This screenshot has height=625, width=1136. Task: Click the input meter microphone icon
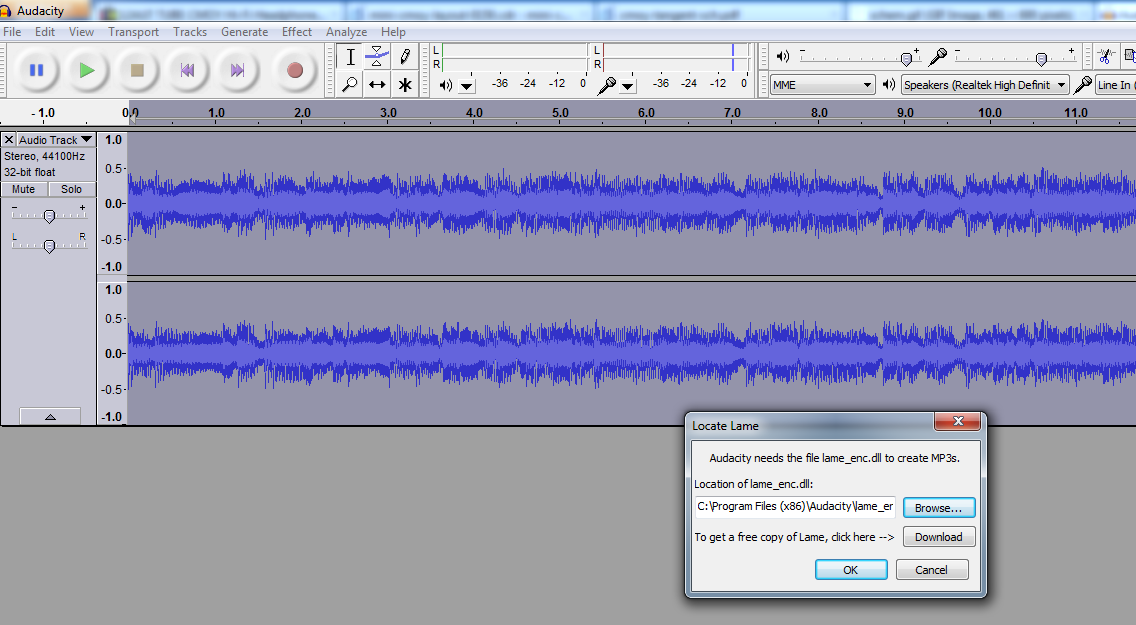point(607,85)
